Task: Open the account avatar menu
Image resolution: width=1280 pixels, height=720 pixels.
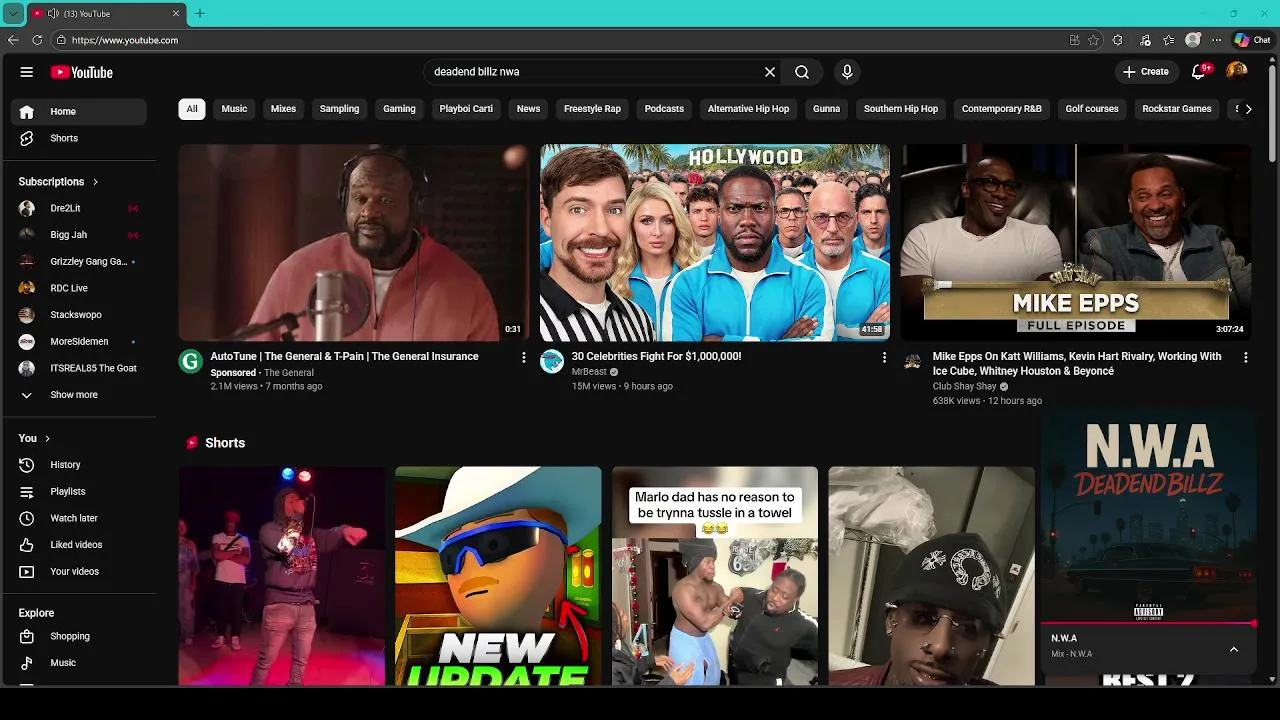Action: click(1237, 71)
